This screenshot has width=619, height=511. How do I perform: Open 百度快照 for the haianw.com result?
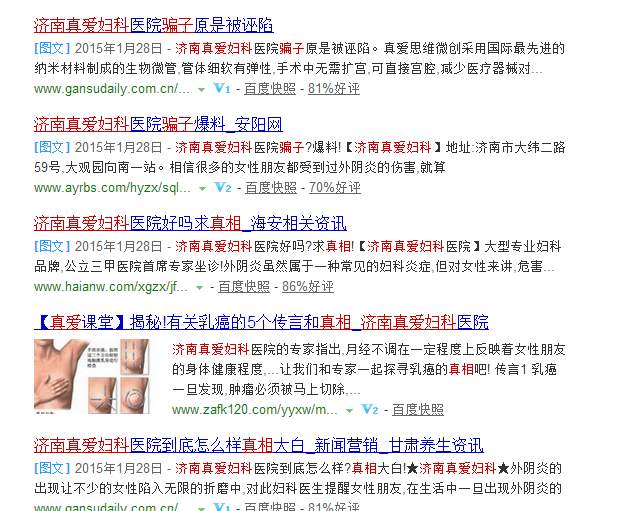pos(244,287)
